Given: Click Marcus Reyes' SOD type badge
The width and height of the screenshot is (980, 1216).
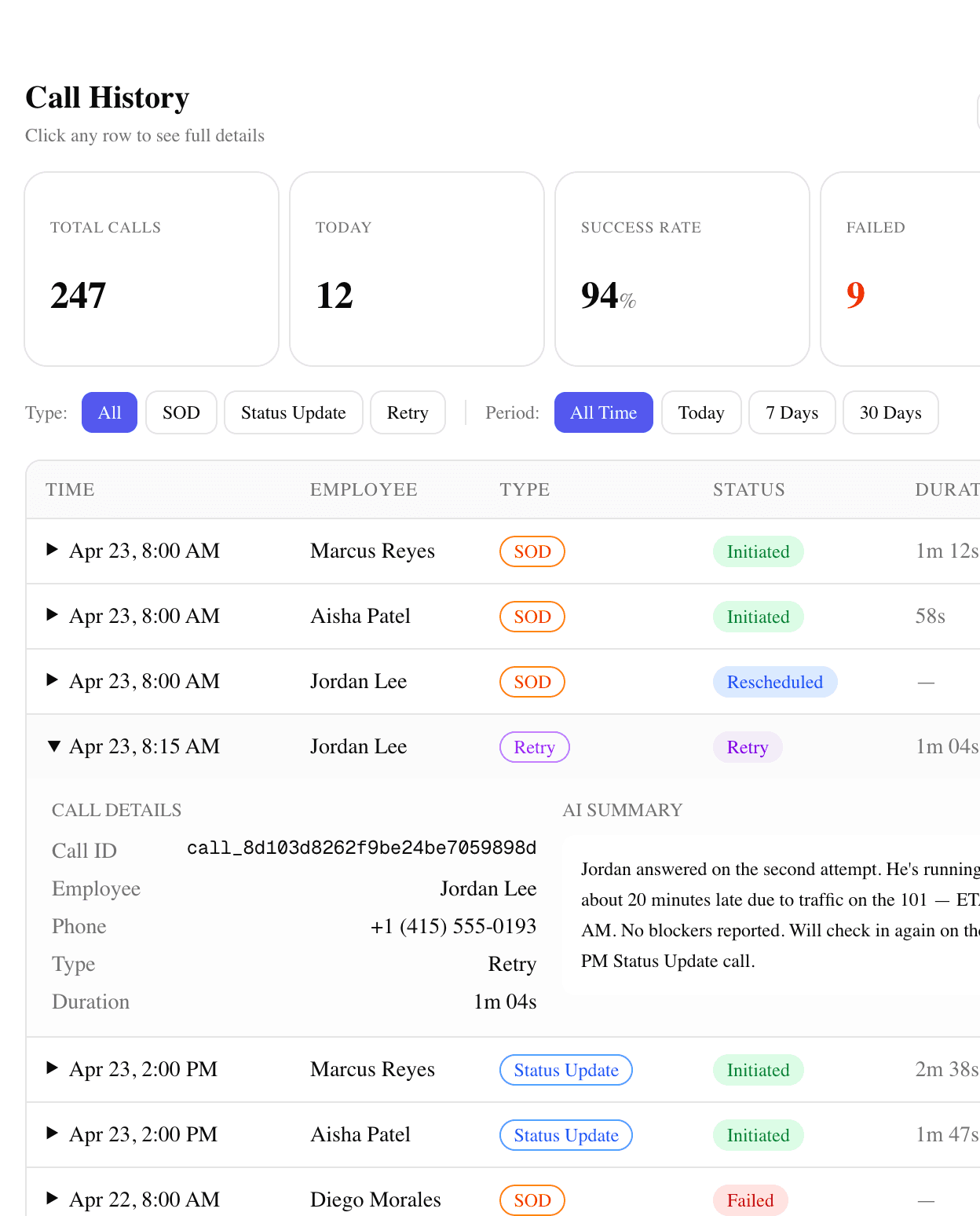Looking at the screenshot, I should (x=532, y=551).
